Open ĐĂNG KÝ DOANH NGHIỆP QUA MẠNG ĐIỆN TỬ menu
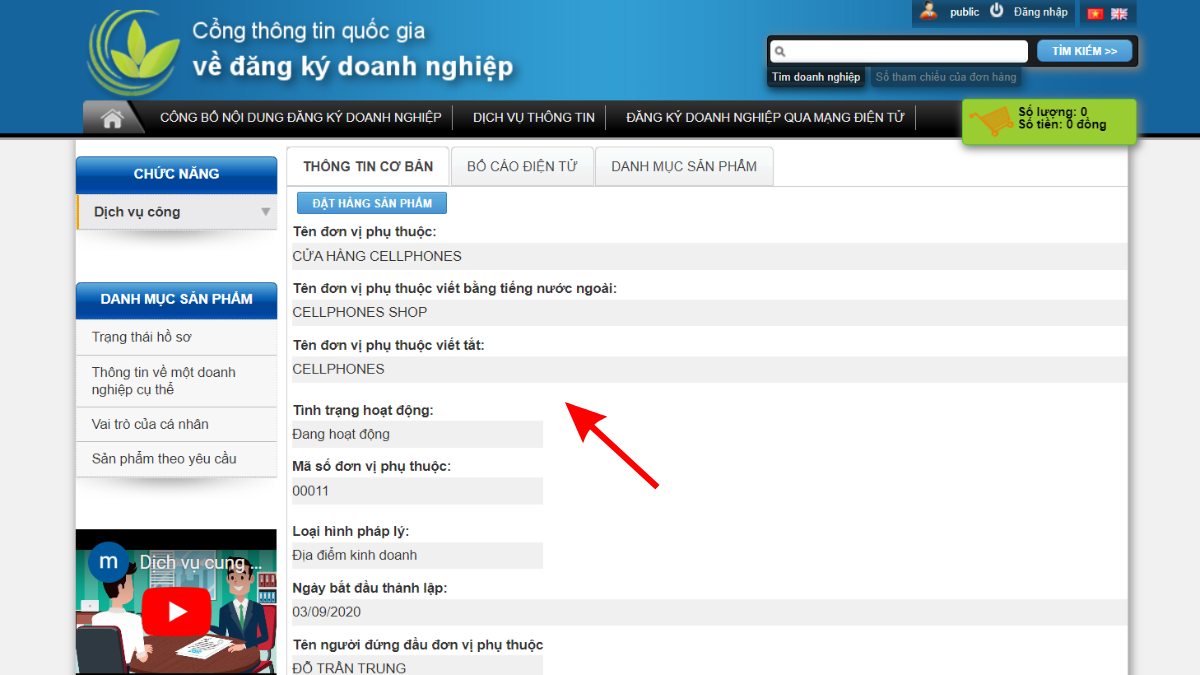Viewport: 1200px width, 675px height. pos(765,118)
